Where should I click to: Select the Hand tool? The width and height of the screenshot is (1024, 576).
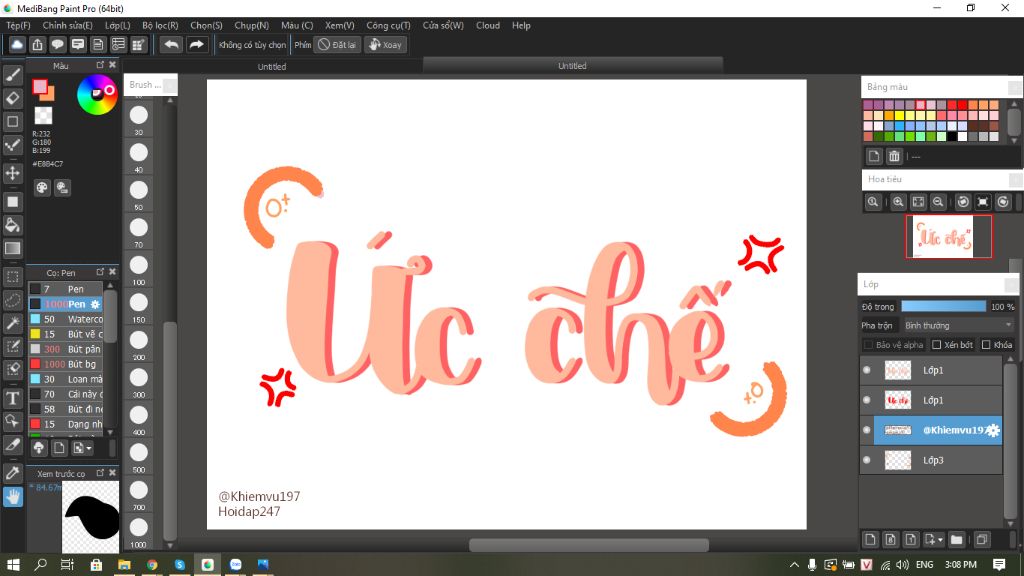click(x=12, y=497)
